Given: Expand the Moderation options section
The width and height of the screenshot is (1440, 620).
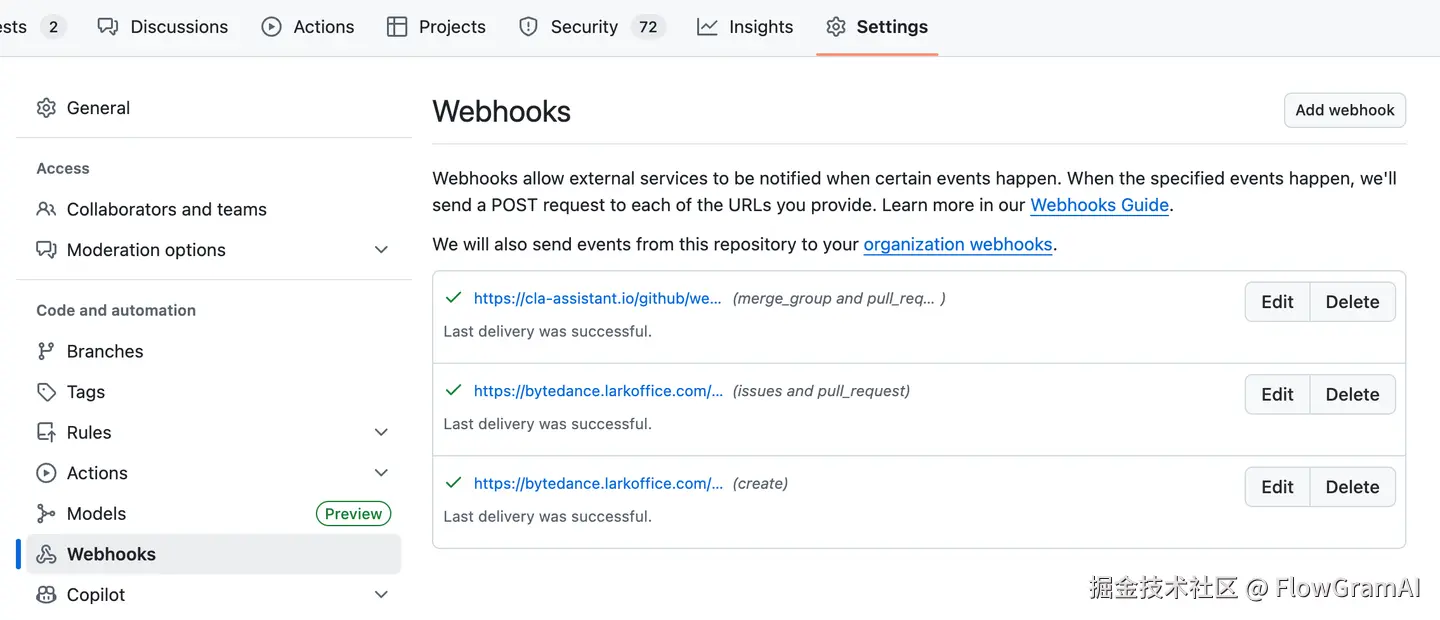Looking at the screenshot, I should click(x=381, y=250).
